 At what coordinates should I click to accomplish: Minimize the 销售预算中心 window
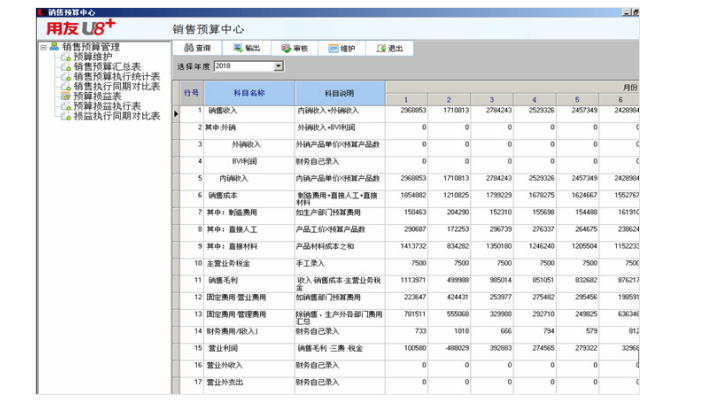point(627,13)
